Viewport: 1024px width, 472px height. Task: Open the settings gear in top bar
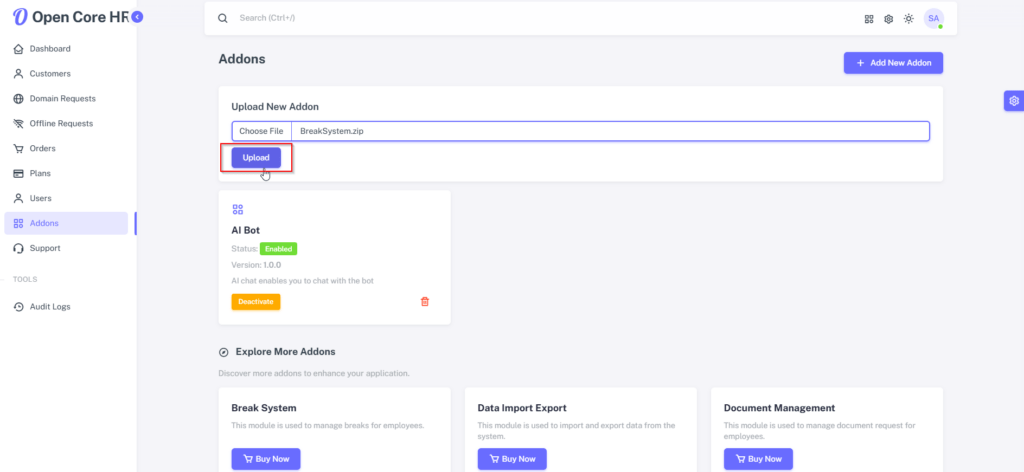(888, 19)
